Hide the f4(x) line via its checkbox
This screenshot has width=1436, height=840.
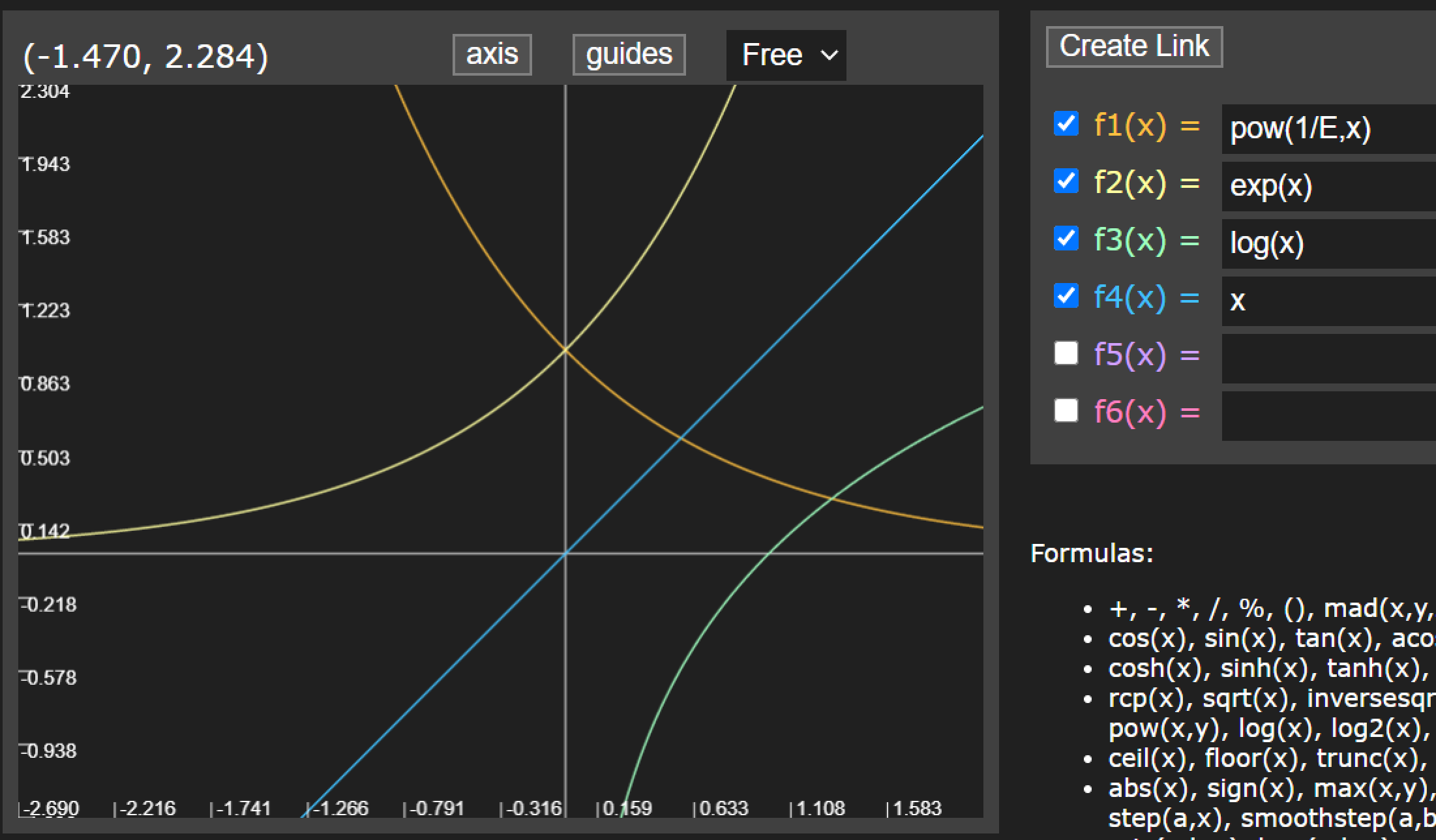tap(1066, 295)
